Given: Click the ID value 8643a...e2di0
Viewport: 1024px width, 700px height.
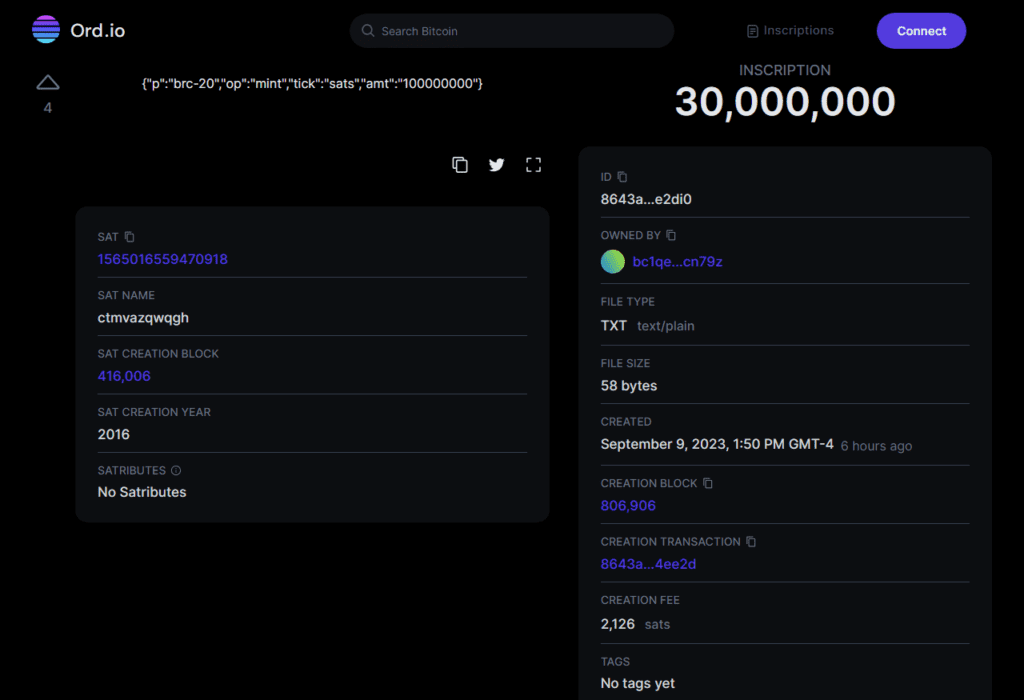Looking at the screenshot, I should click(x=646, y=199).
